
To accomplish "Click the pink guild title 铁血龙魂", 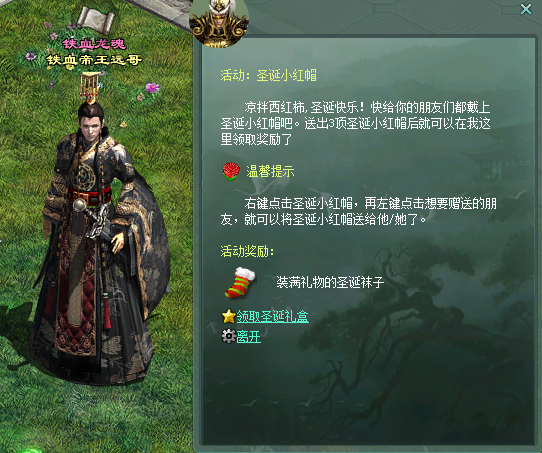I will (94, 44).
